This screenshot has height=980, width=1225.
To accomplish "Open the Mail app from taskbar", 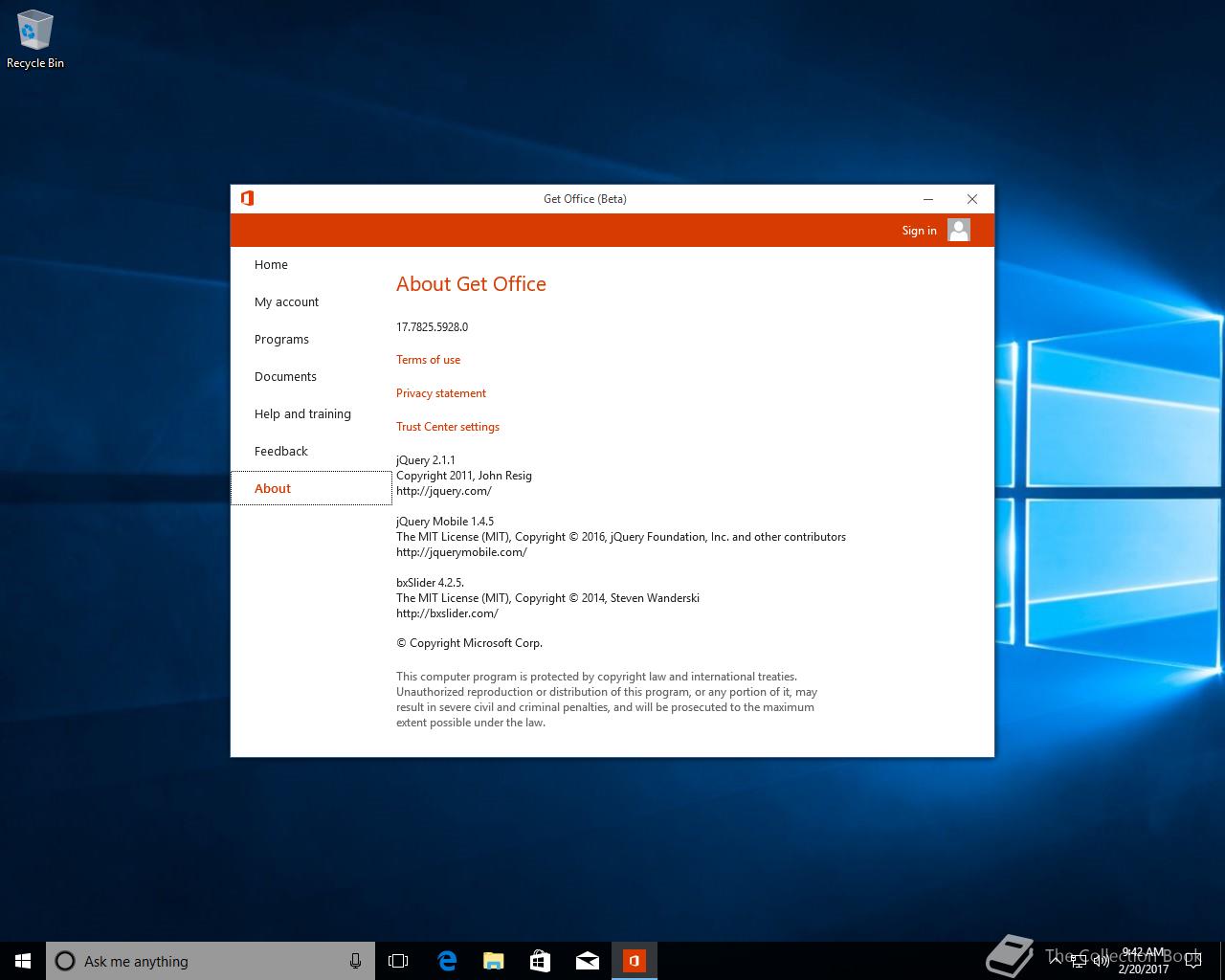I will pos(587,961).
